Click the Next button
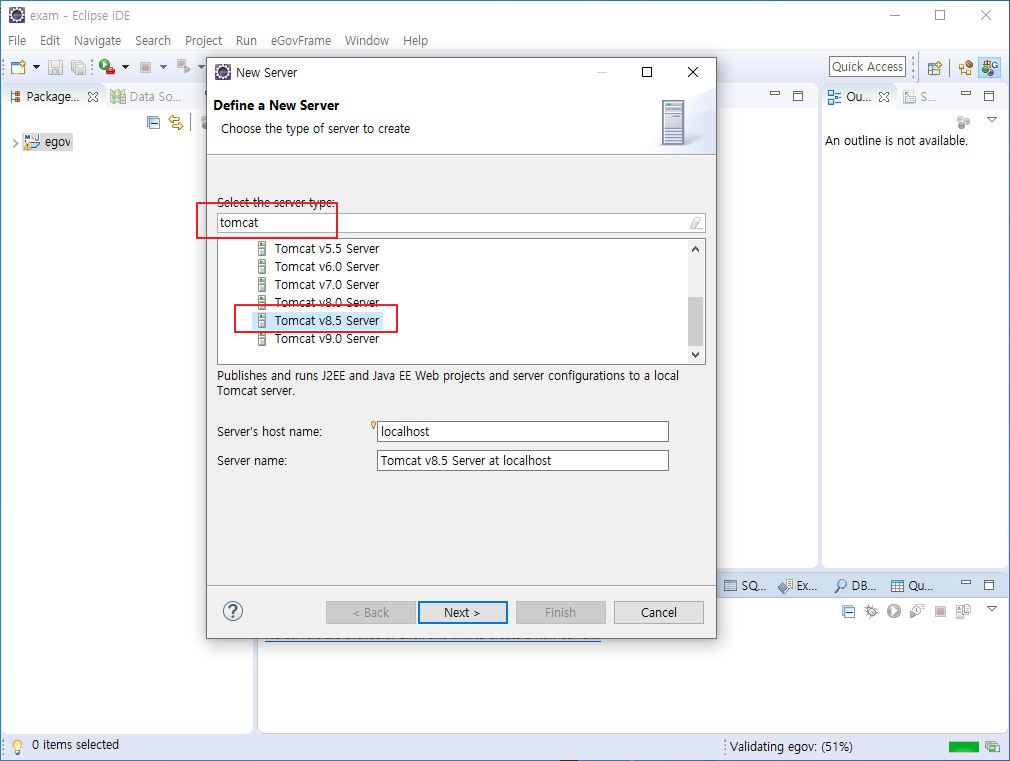 (x=462, y=612)
